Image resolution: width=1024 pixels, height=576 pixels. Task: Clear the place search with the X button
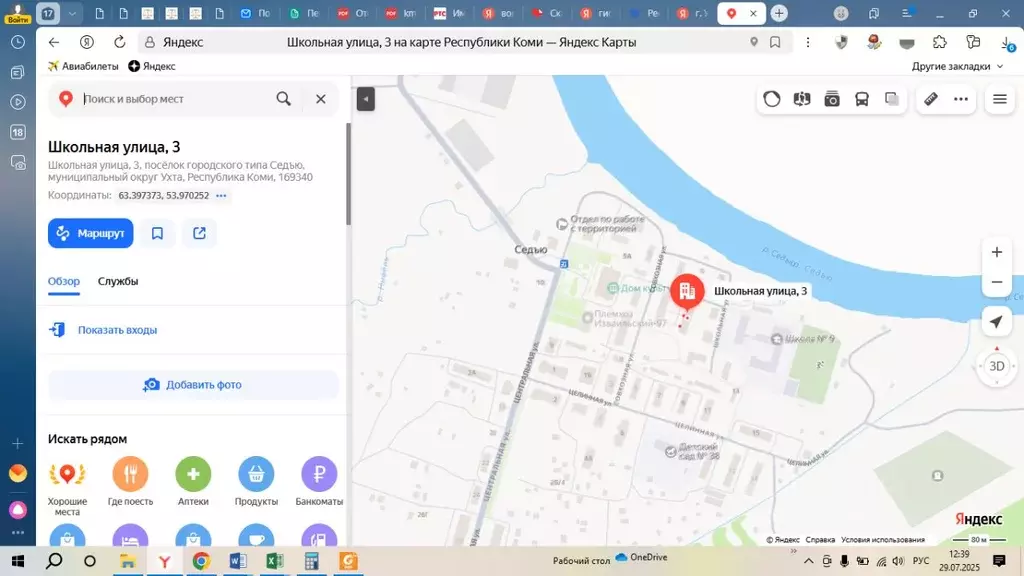pos(321,99)
